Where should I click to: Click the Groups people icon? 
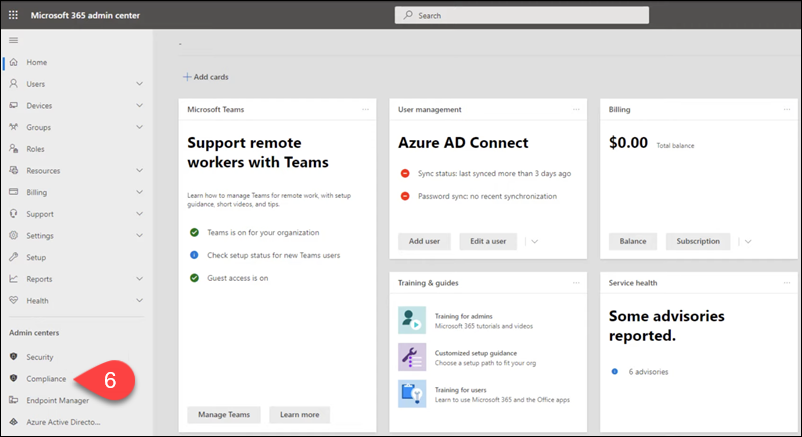pyautogui.click(x=14, y=127)
